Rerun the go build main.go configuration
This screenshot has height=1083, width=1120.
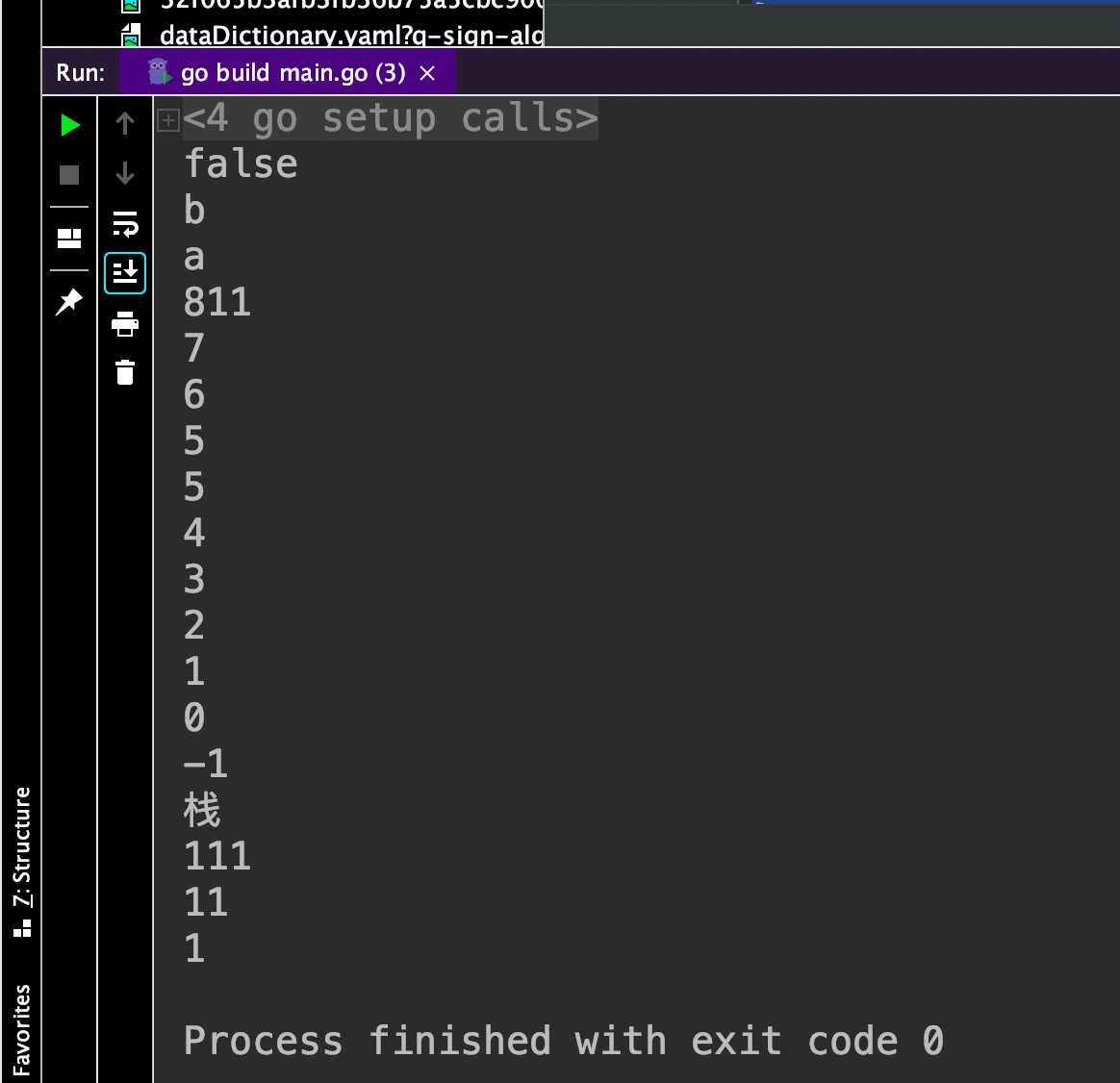pos(69,125)
